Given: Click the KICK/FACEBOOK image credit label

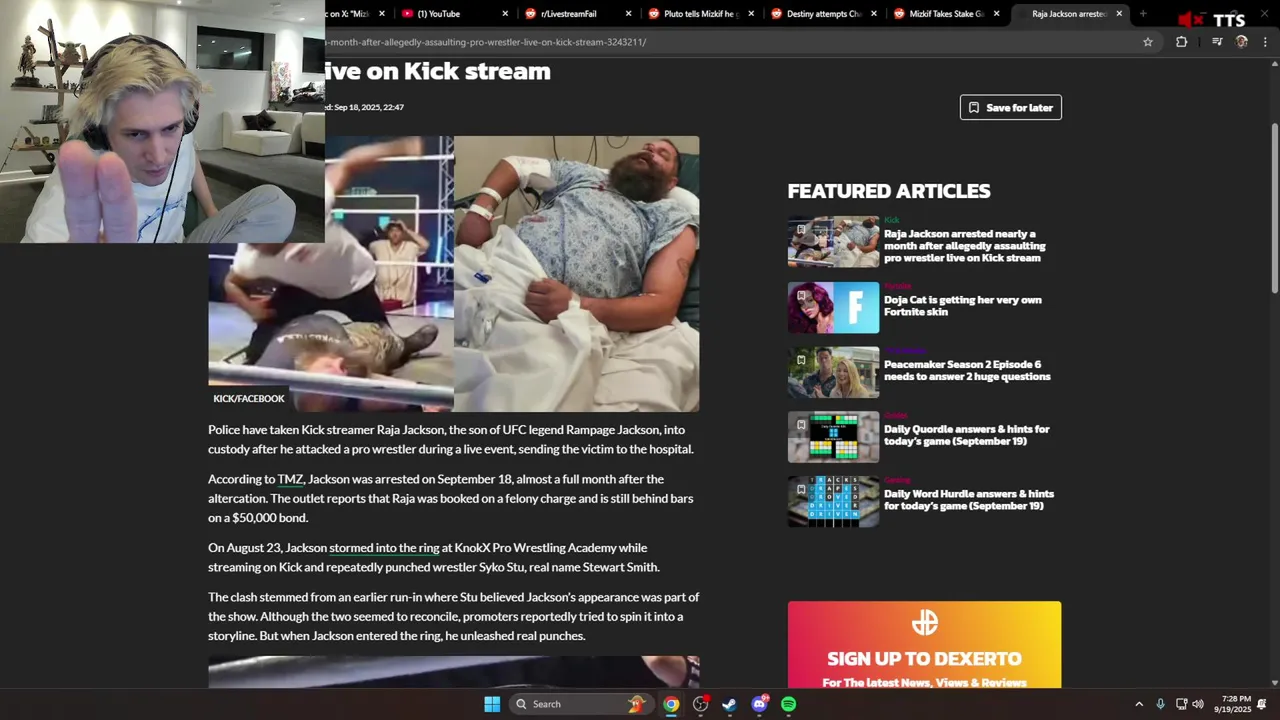Looking at the screenshot, I should (249, 399).
